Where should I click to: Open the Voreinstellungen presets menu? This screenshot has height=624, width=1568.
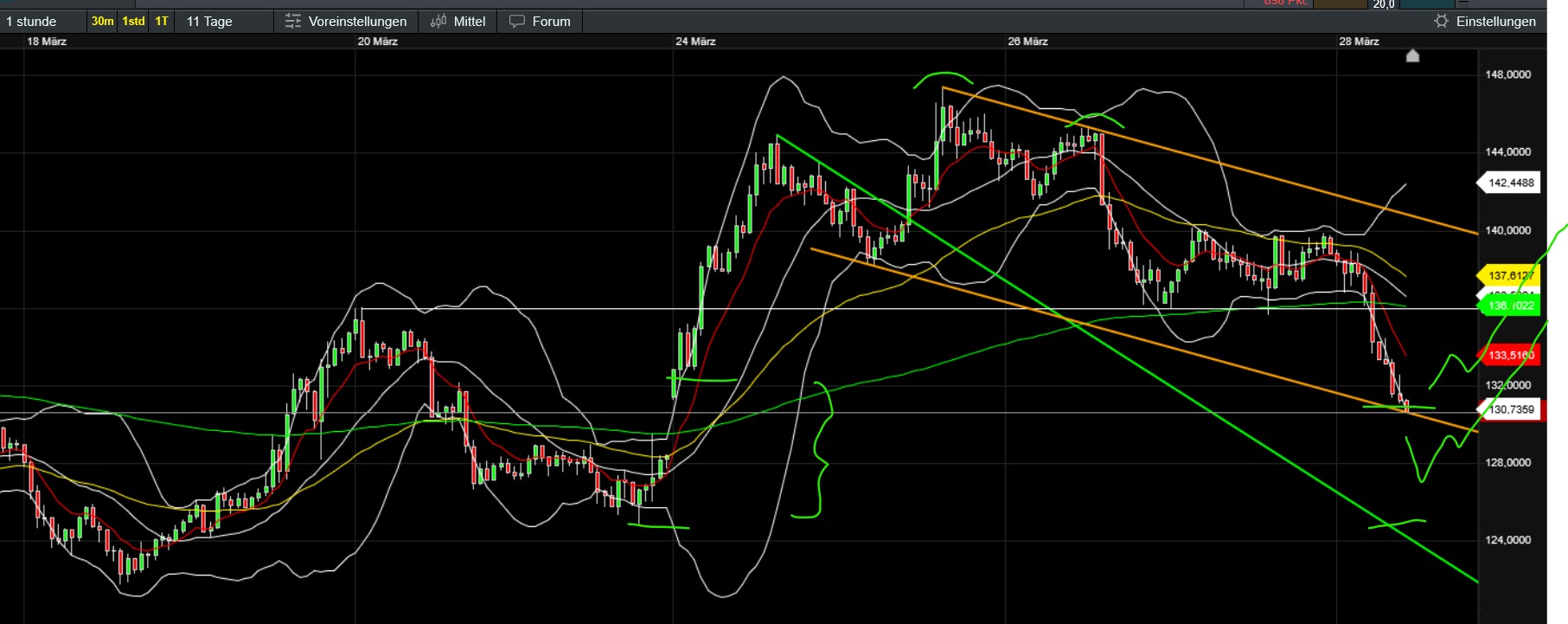[x=346, y=22]
